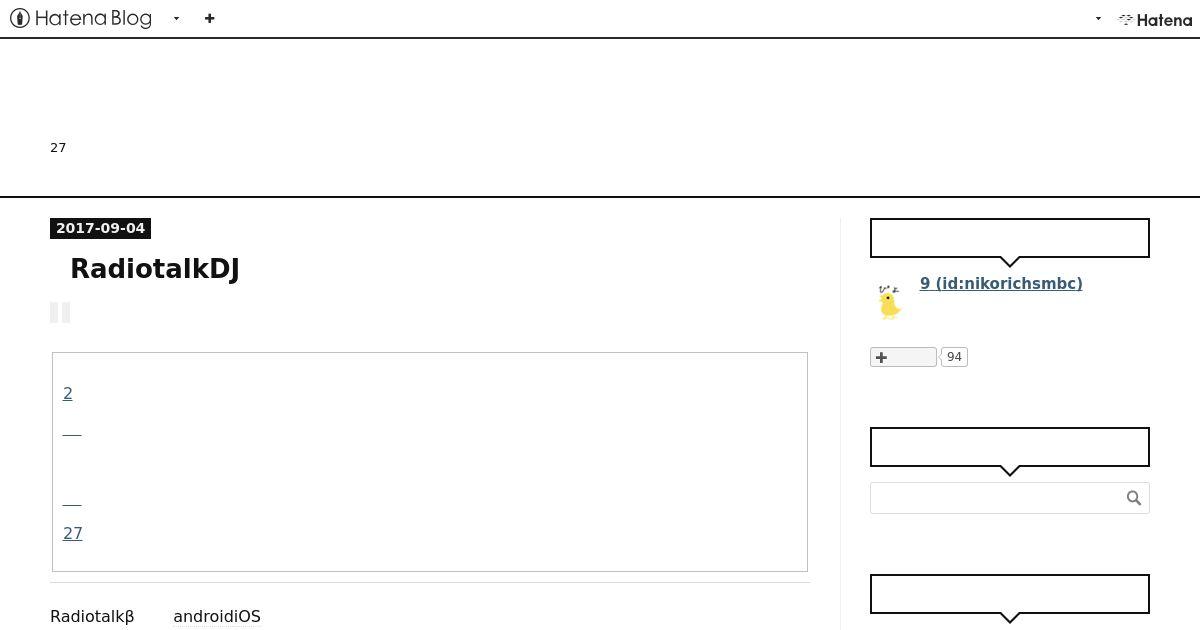Click the profile sidebar header box

pos(1010,238)
